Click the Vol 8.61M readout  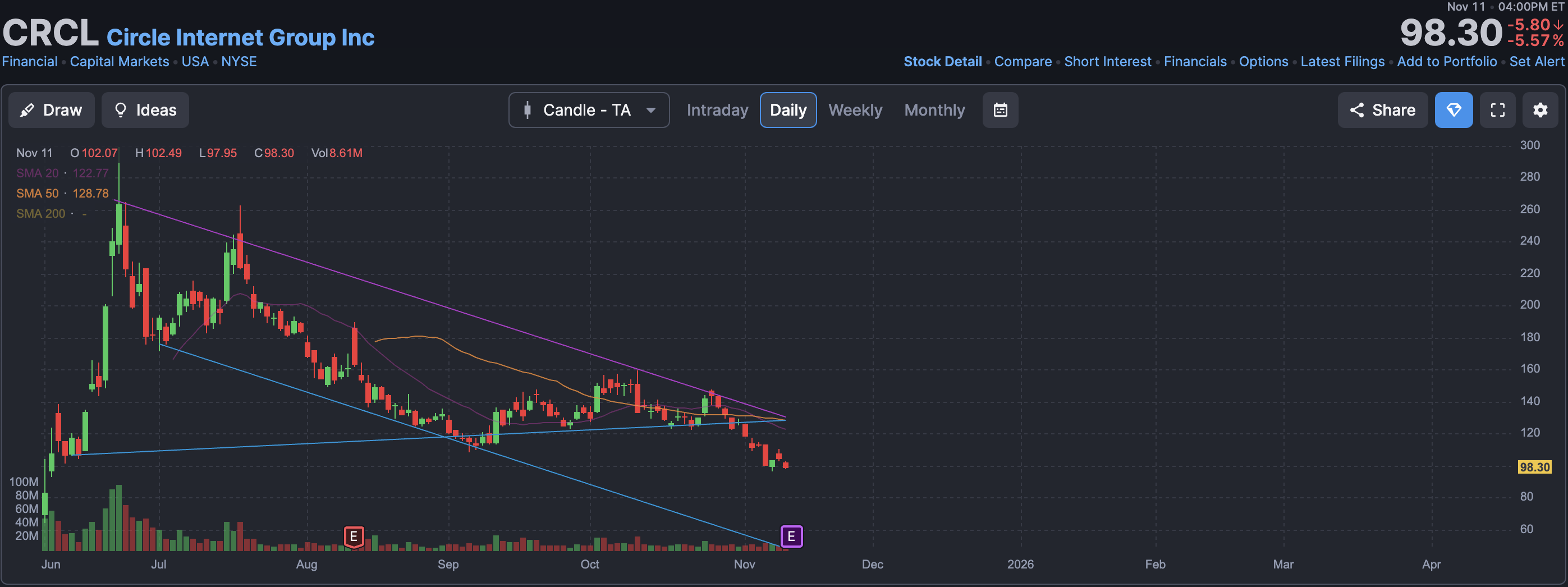[x=337, y=153]
